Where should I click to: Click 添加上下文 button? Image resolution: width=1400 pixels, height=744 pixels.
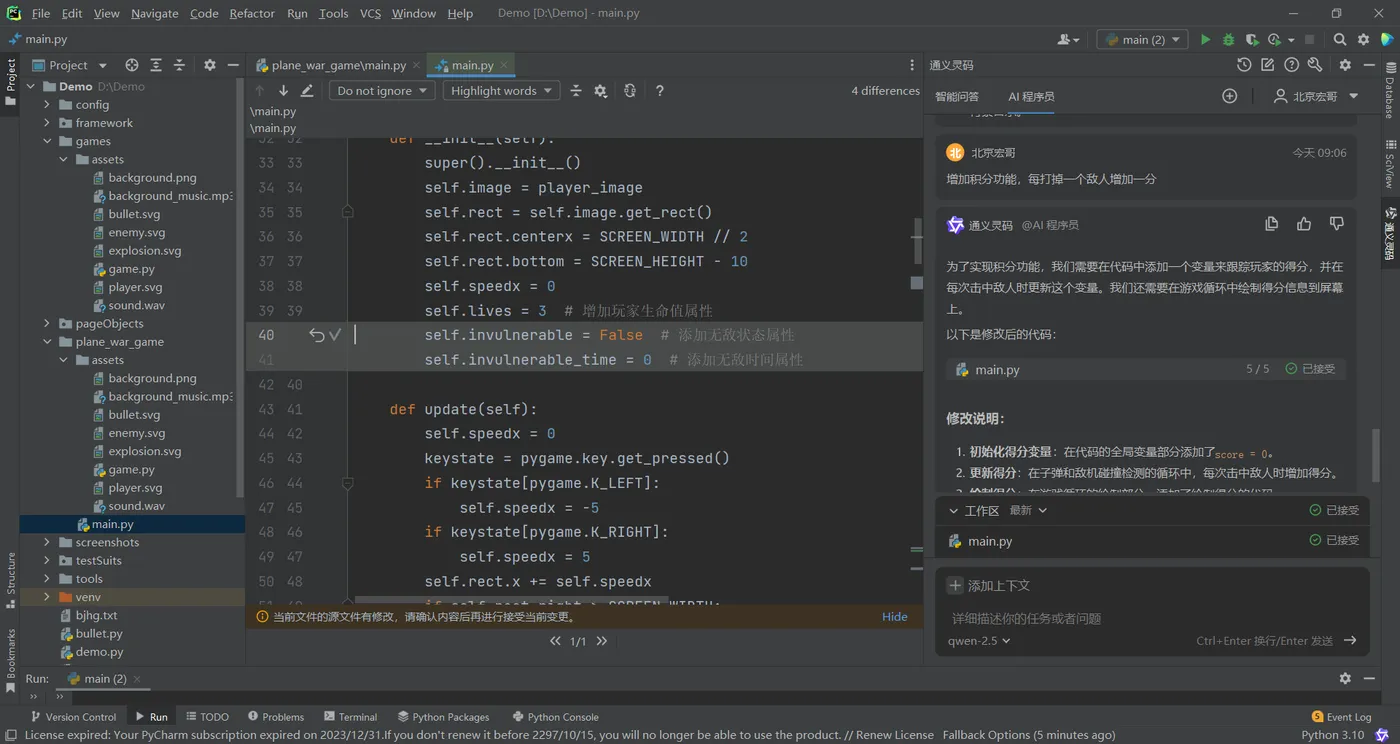pos(989,586)
